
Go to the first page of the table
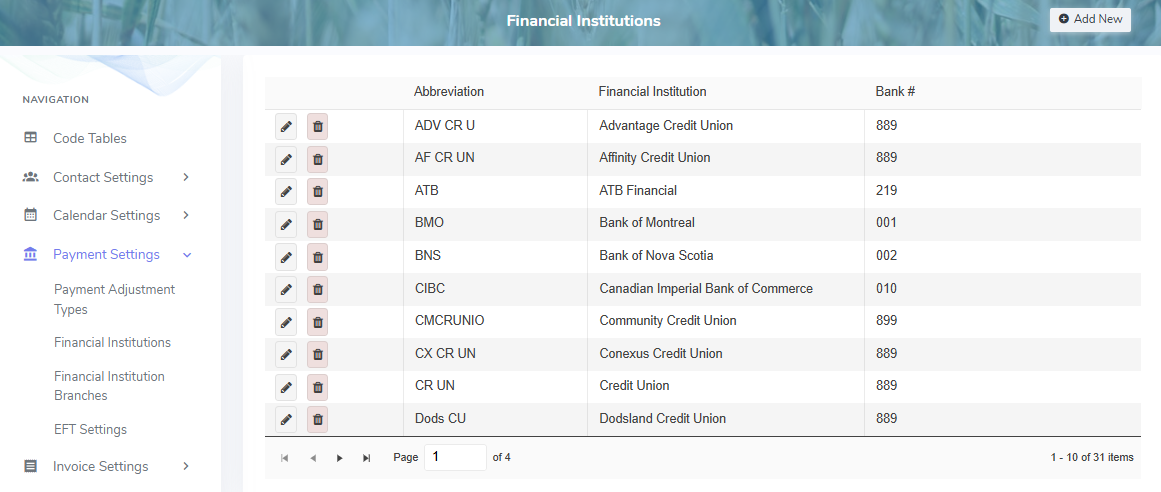[285, 458]
